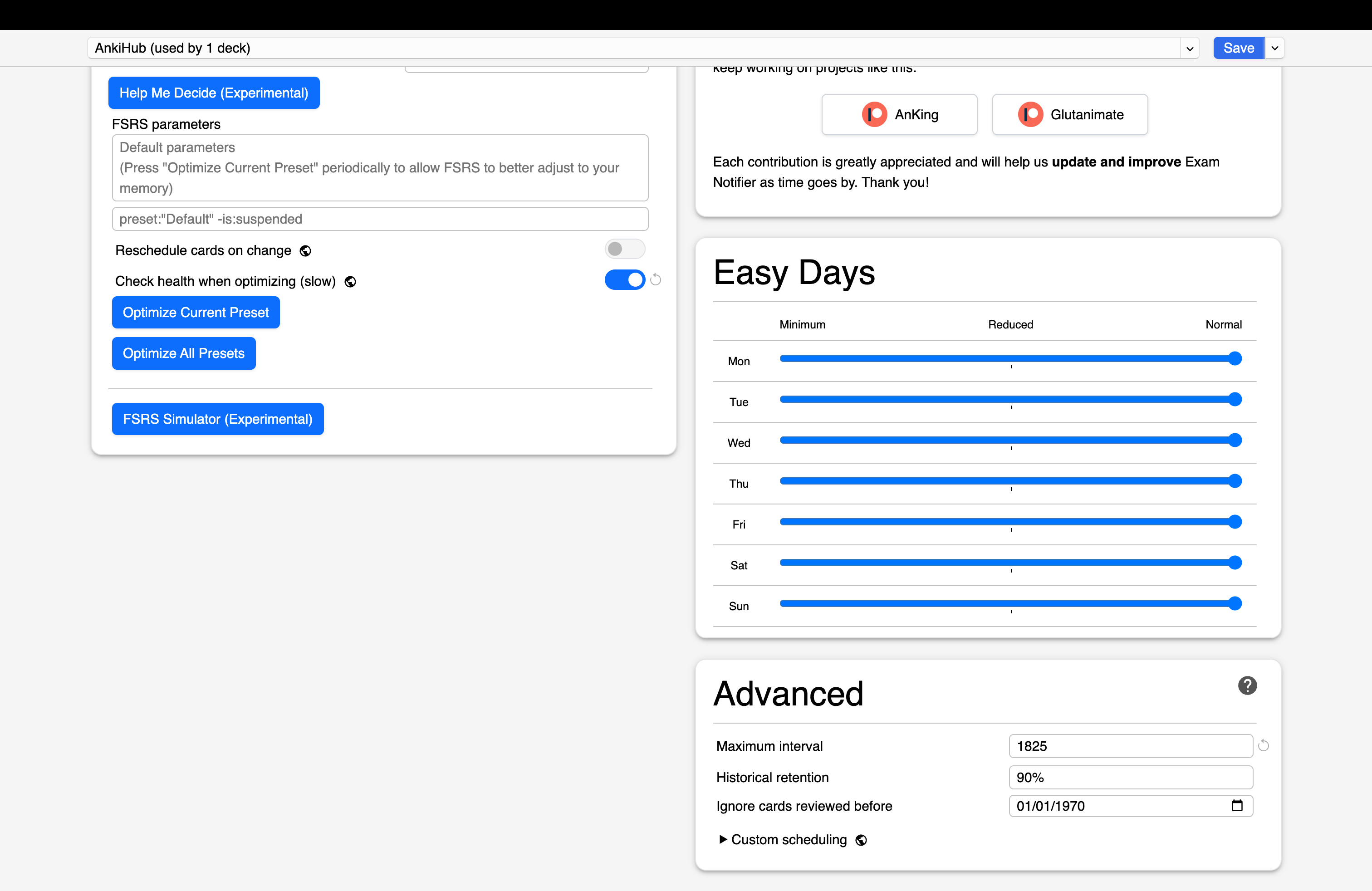The image size is (1372, 891).
Task: Open the FSRS Simulator (Experimental)
Action: (218, 419)
